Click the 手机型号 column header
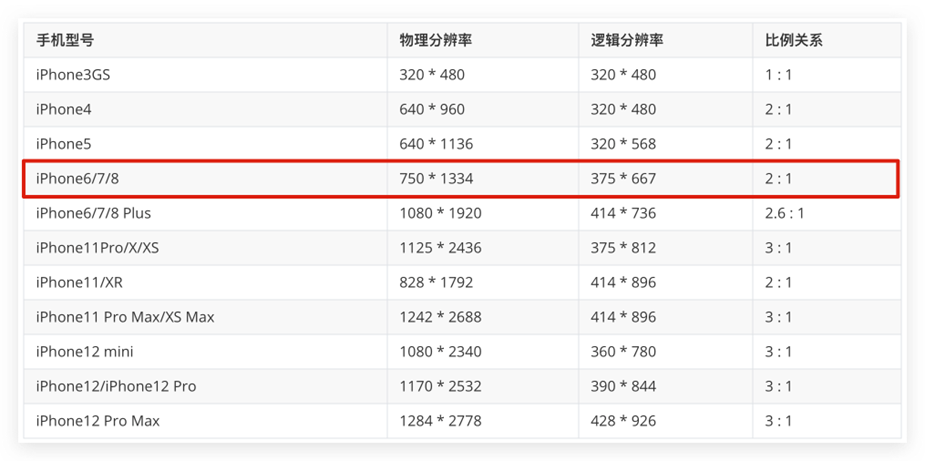The height and width of the screenshot is (461, 925). [66, 41]
